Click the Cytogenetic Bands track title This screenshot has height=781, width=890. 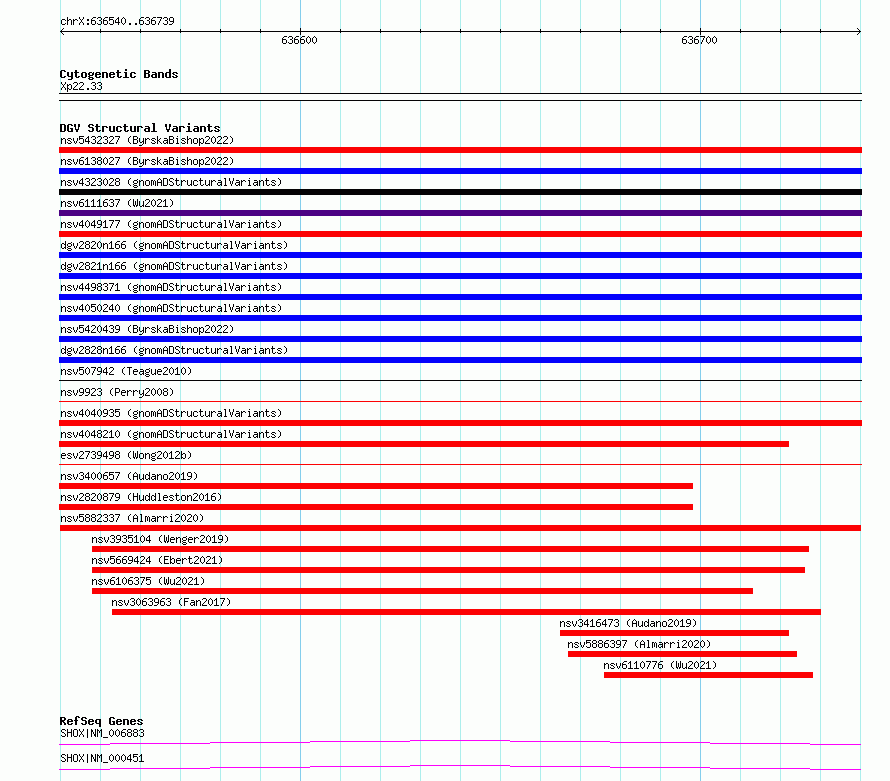[119, 74]
